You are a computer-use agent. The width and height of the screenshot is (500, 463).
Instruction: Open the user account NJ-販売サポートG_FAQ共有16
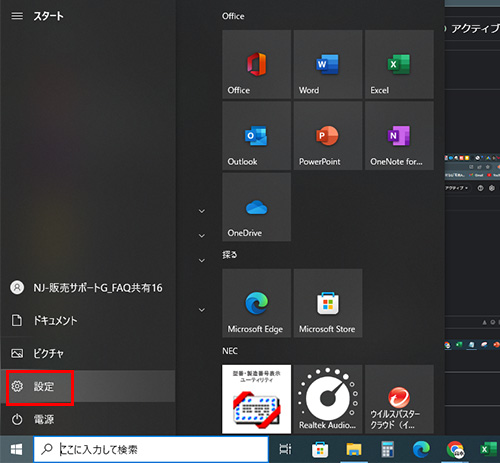(x=88, y=287)
